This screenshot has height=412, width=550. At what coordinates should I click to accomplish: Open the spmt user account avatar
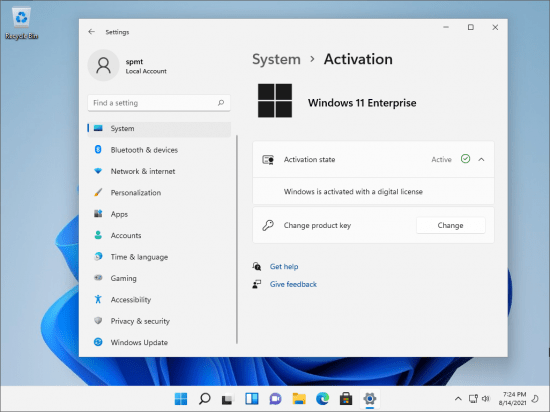[x=103, y=66]
